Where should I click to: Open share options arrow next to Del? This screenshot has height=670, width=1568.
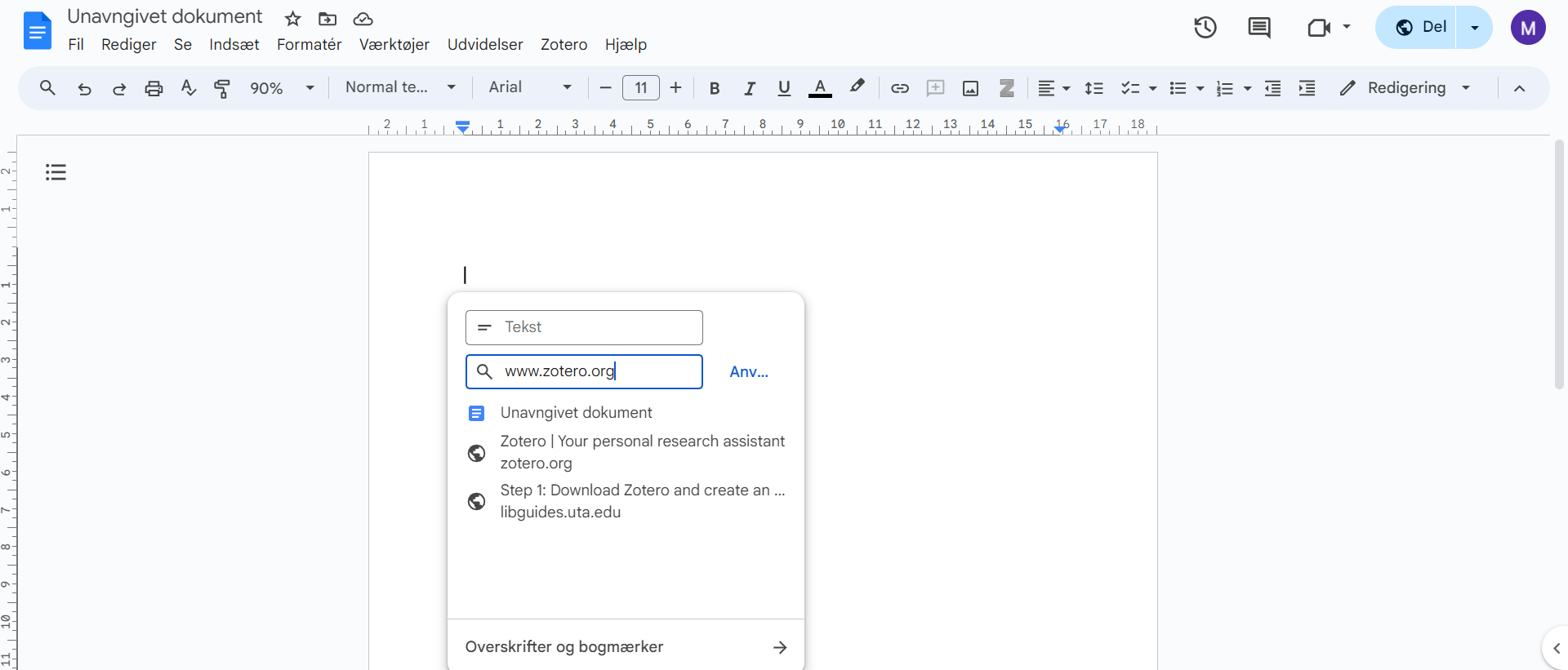[1474, 28]
